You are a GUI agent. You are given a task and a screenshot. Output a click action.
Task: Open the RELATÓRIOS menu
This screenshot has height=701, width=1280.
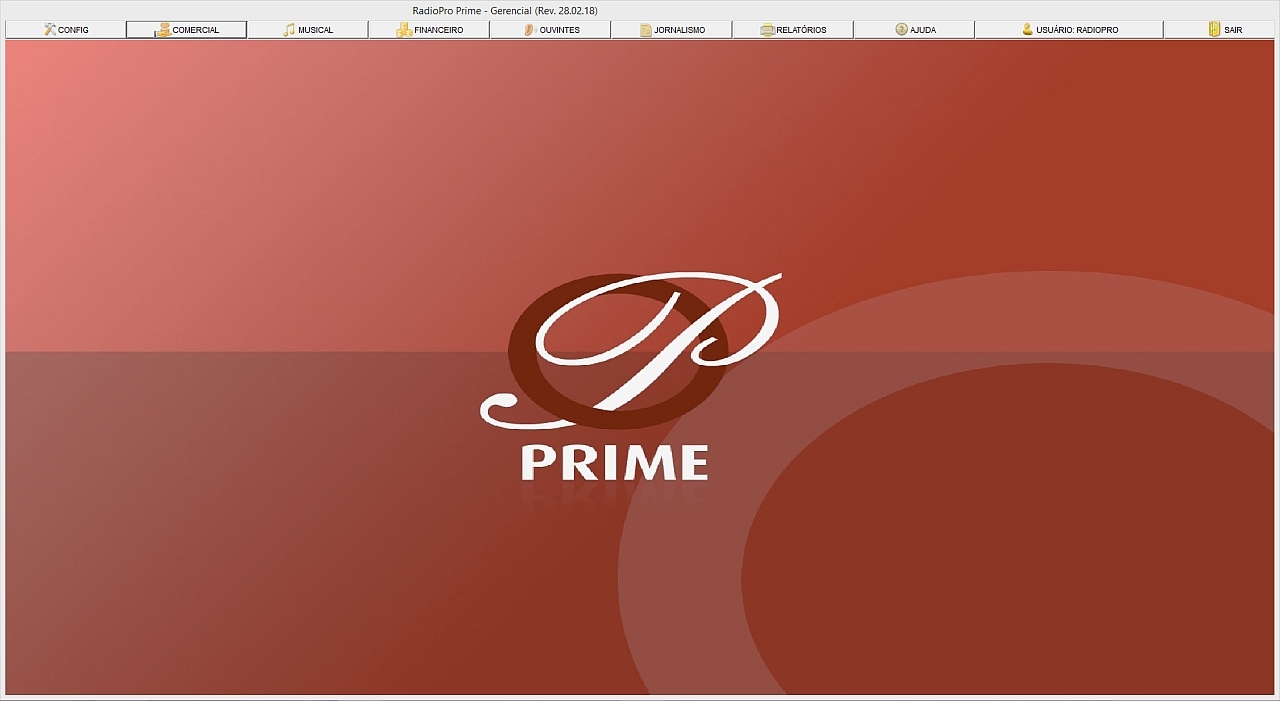[x=793, y=30]
